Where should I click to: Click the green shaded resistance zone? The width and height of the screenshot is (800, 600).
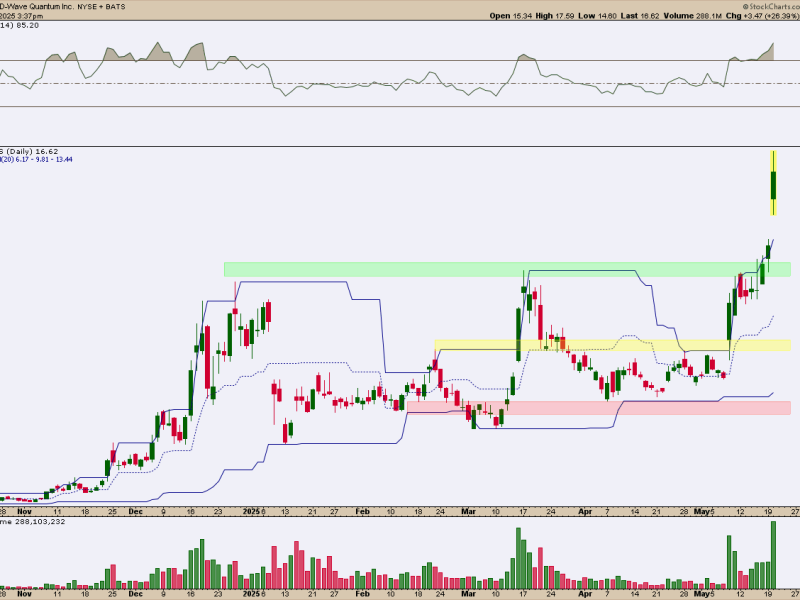point(507,269)
